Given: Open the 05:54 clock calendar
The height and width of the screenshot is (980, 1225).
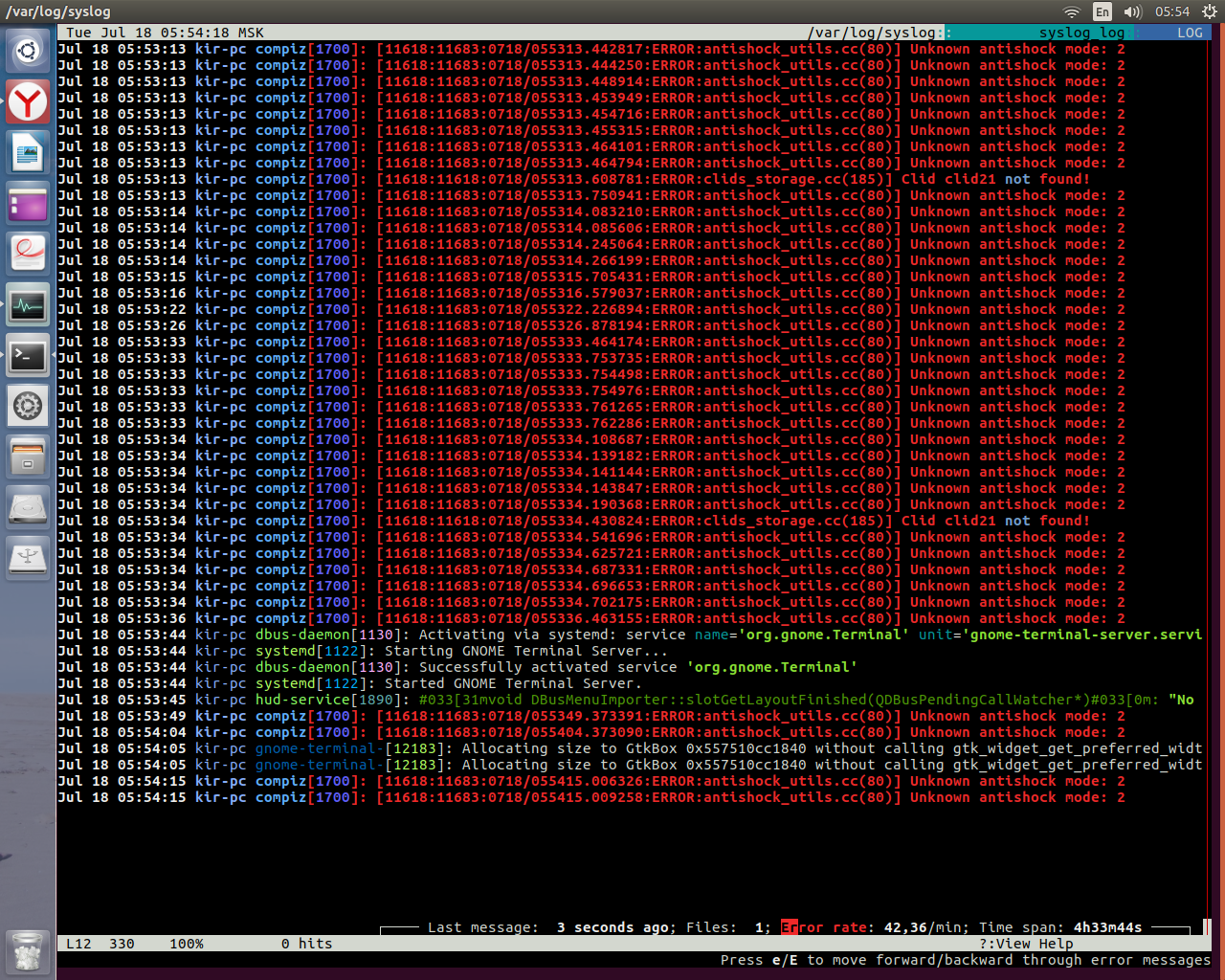Looking at the screenshot, I should click(x=1172, y=11).
